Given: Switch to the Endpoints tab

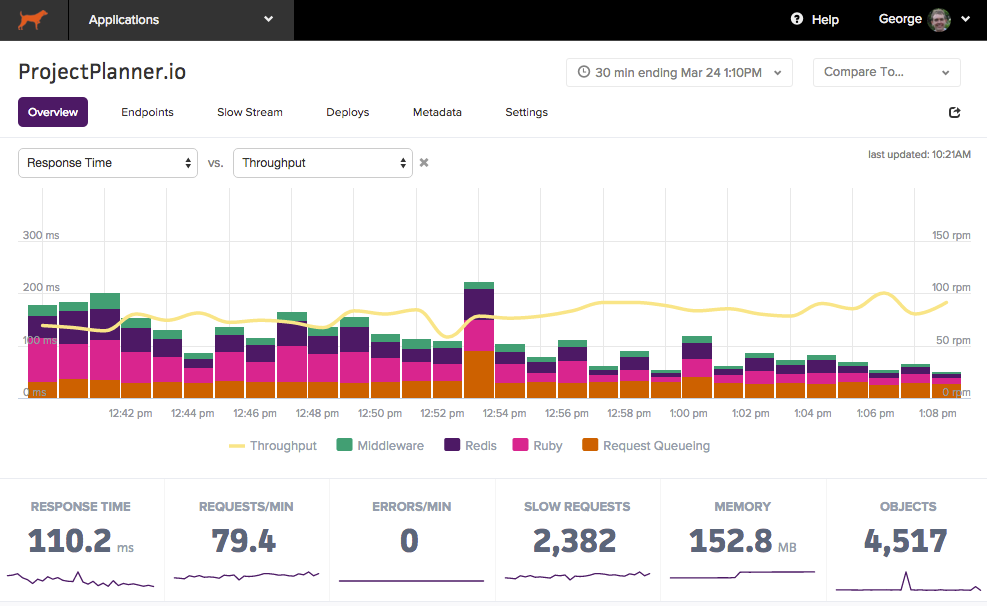Looking at the screenshot, I should point(147,112).
